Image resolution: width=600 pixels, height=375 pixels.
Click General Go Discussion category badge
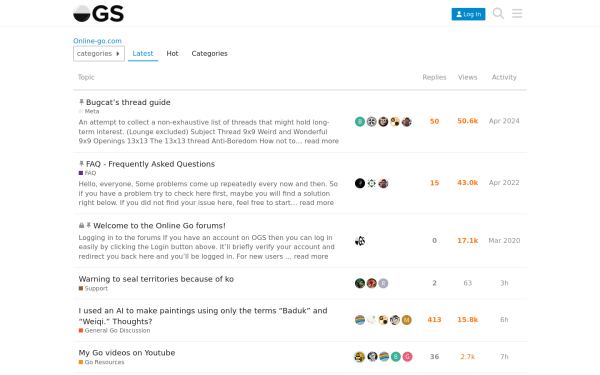tap(114, 331)
